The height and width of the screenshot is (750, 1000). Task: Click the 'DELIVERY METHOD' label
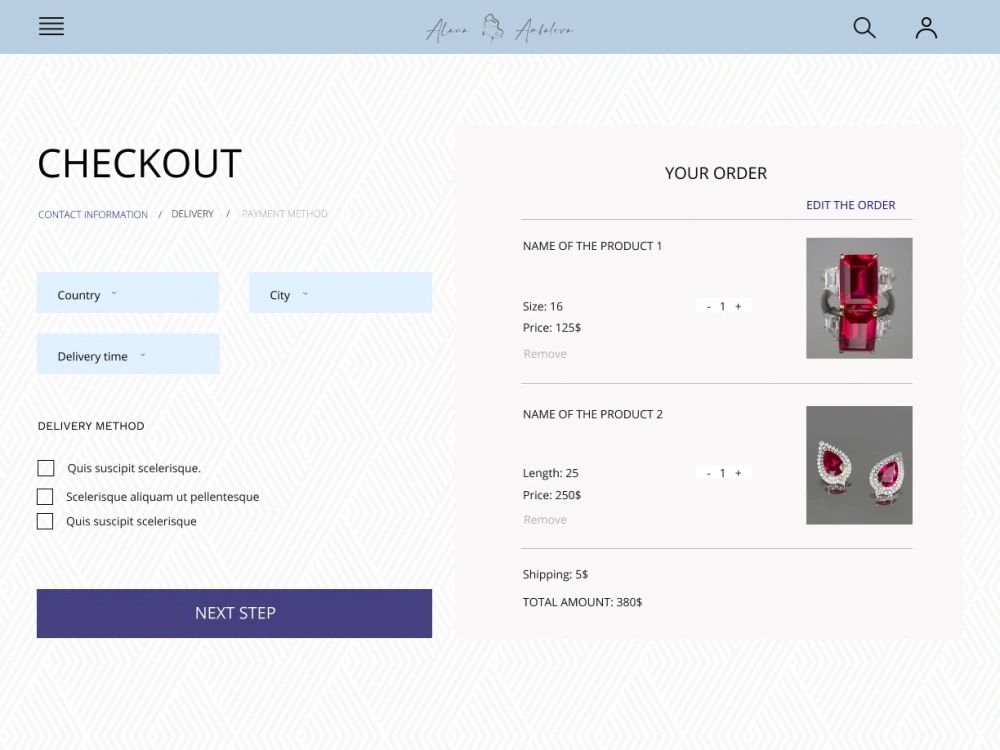coord(91,425)
